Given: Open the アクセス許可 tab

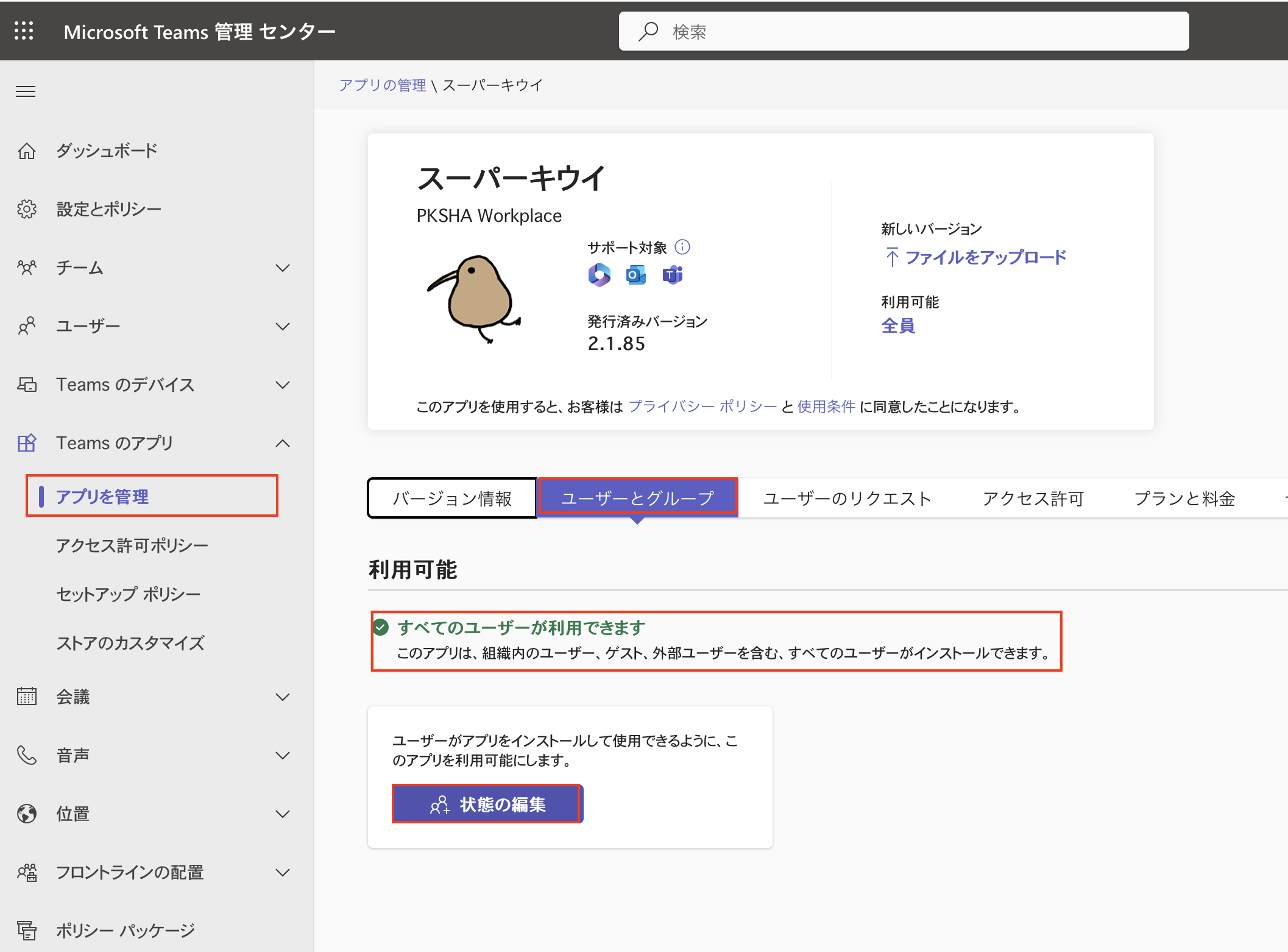Looking at the screenshot, I should pos(1033,499).
